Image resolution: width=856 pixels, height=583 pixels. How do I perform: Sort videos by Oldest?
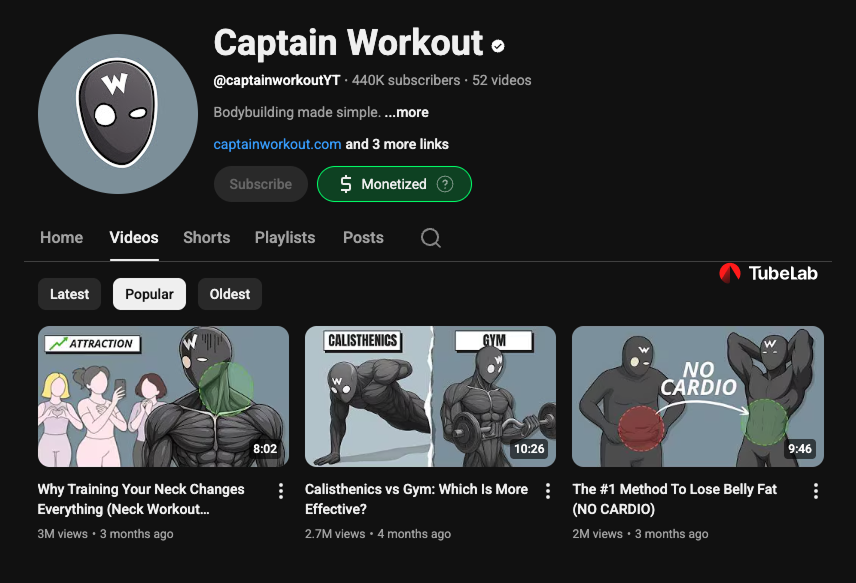coord(230,294)
